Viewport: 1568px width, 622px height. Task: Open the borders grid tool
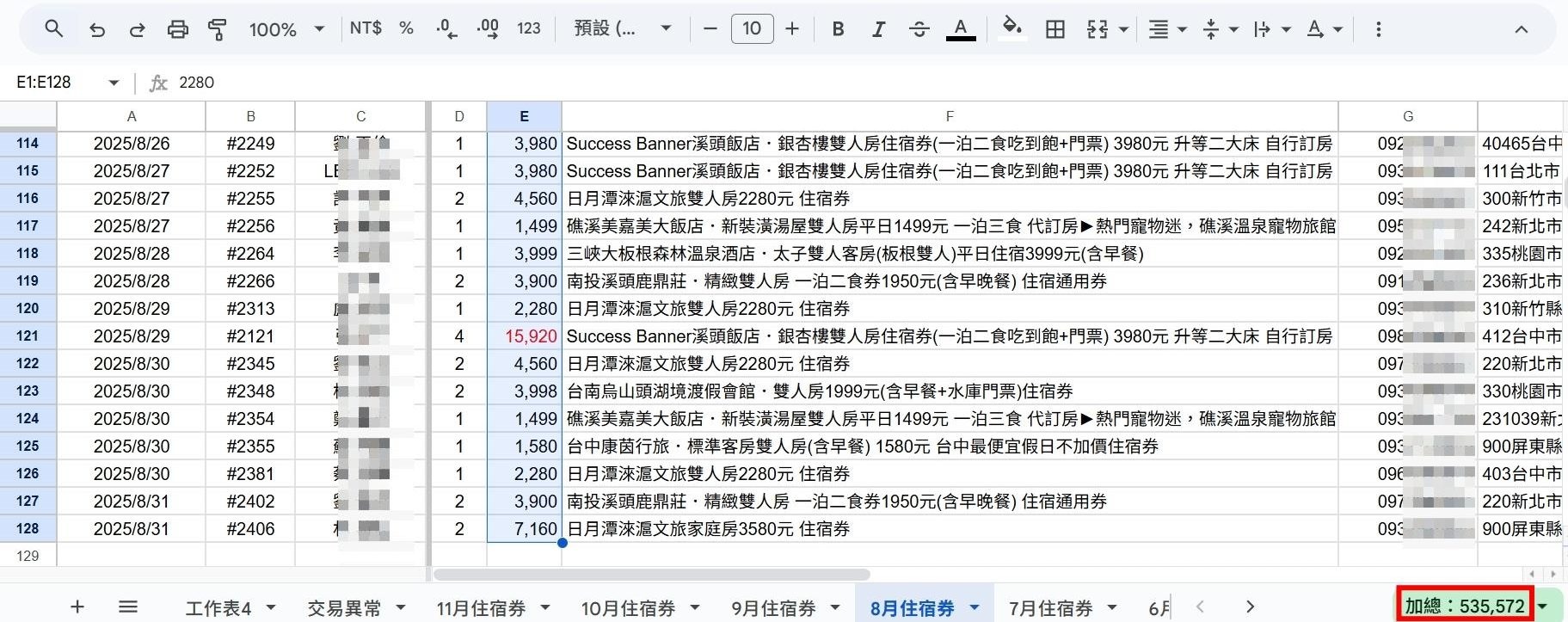[1055, 29]
